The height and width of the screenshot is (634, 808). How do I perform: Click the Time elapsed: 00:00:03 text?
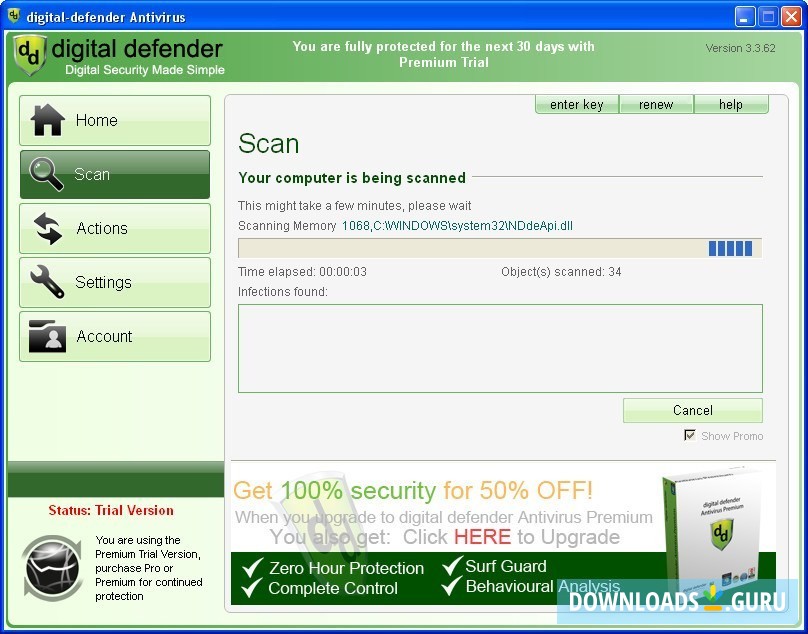click(x=302, y=272)
